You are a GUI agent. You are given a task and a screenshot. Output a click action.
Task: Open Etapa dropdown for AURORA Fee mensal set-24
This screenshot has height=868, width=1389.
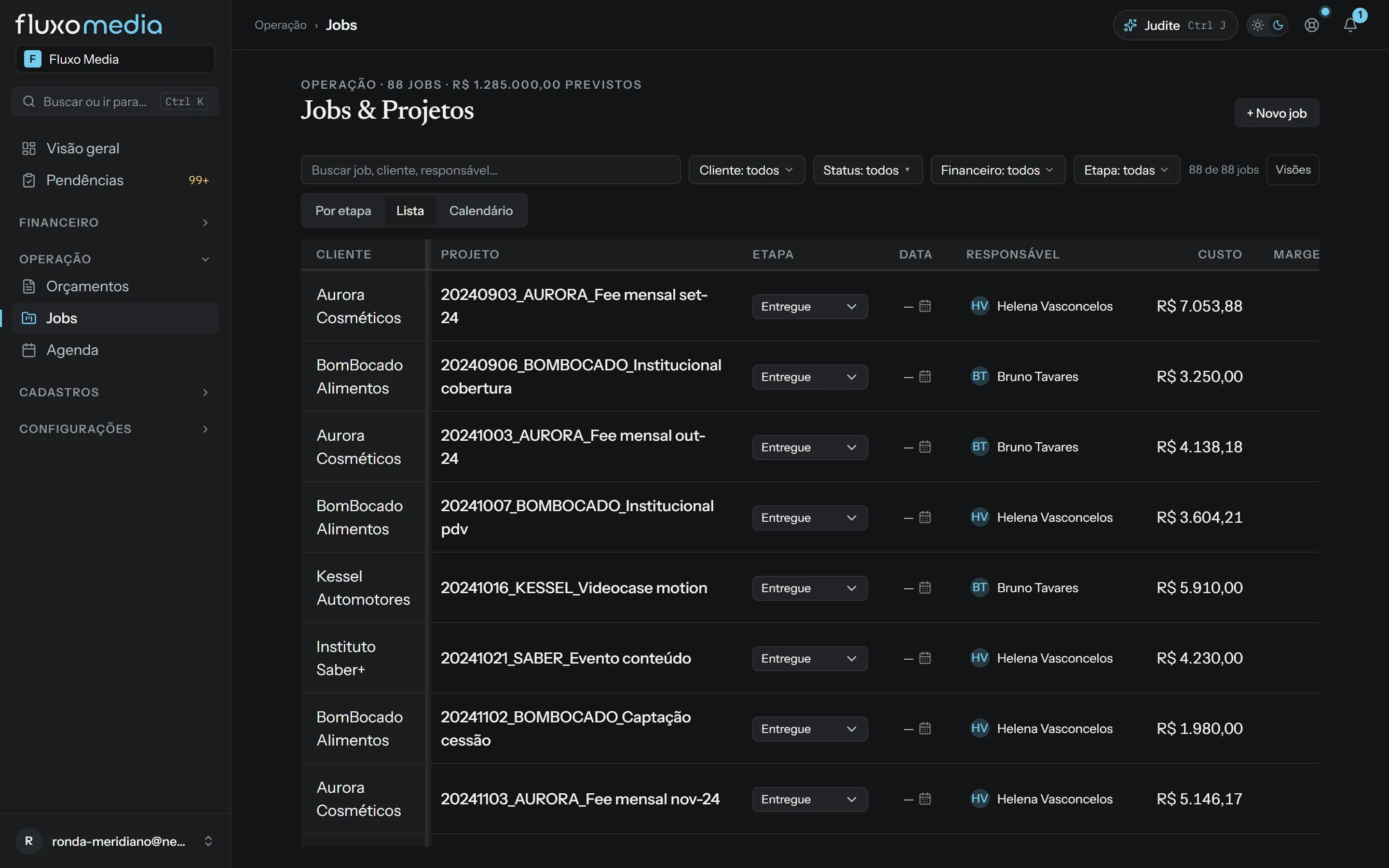point(809,307)
